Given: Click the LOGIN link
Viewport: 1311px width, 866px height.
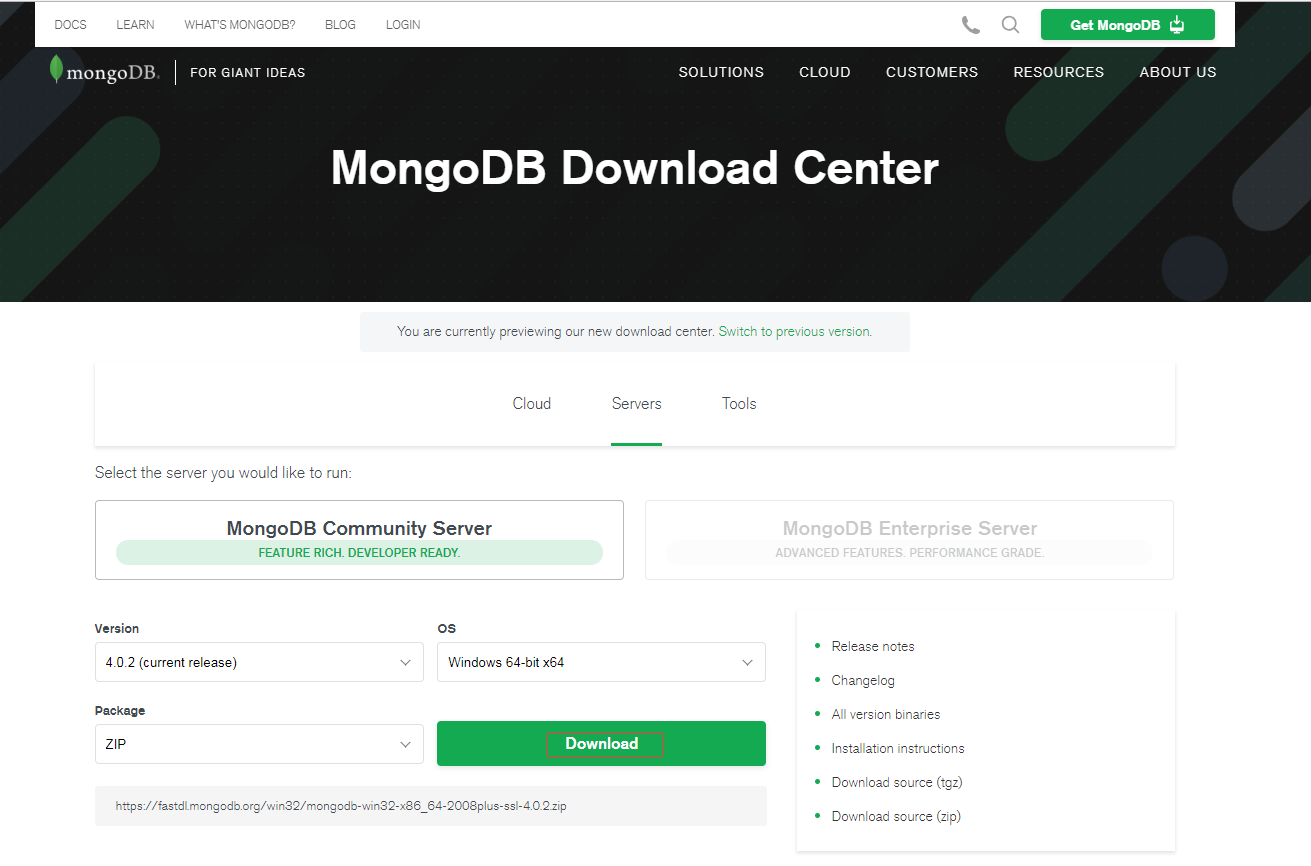Looking at the screenshot, I should (x=403, y=25).
